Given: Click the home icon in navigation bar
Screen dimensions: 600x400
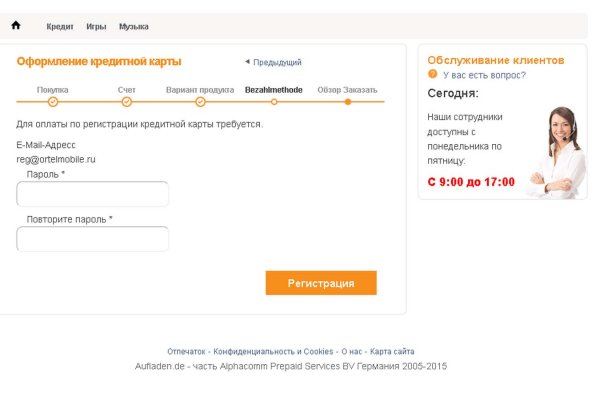Looking at the screenshot, I should (x=16, y=25).
